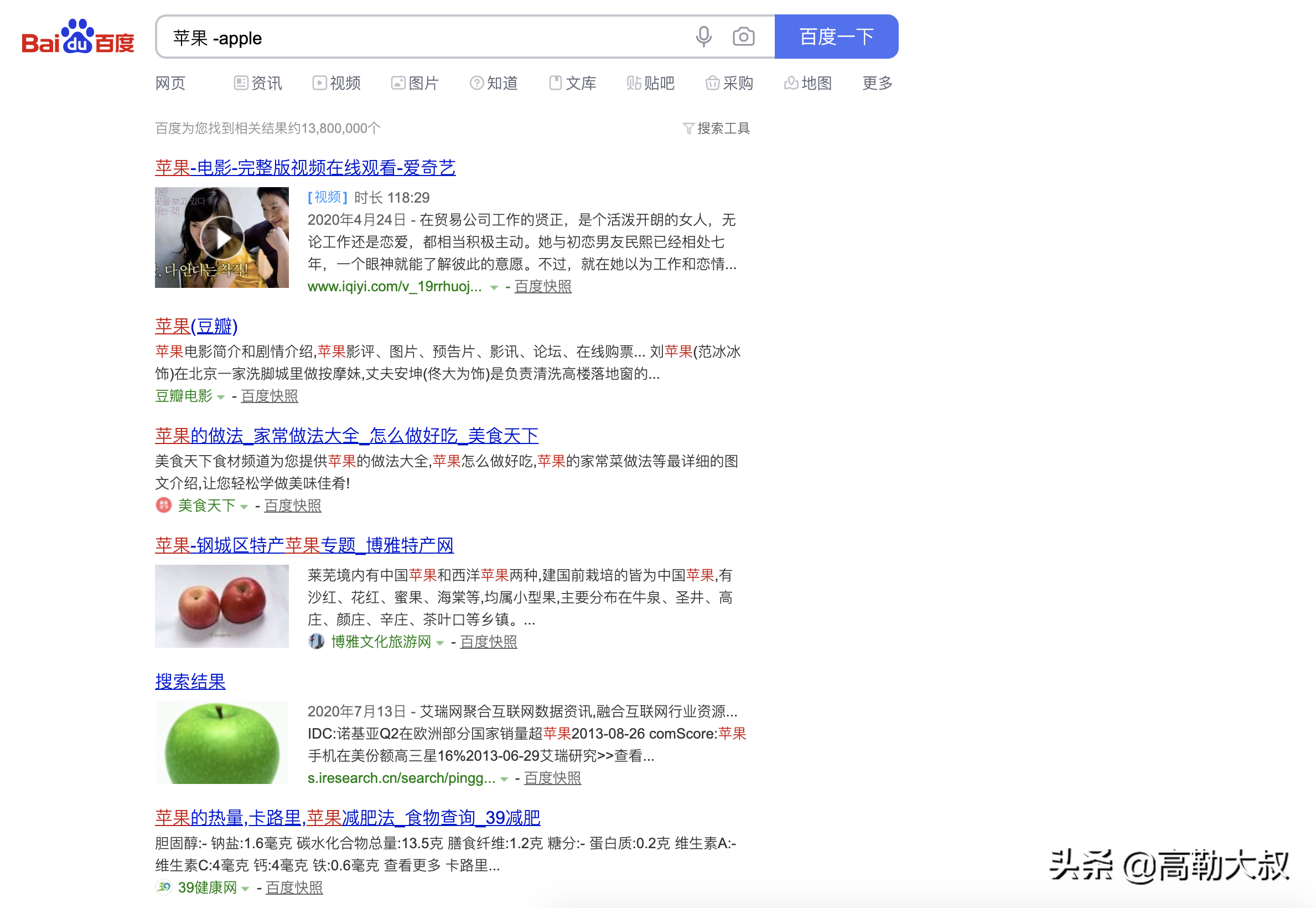Switch to the 资讯 tab
The height and width of the screenshot is (908, 1316).
258,84
